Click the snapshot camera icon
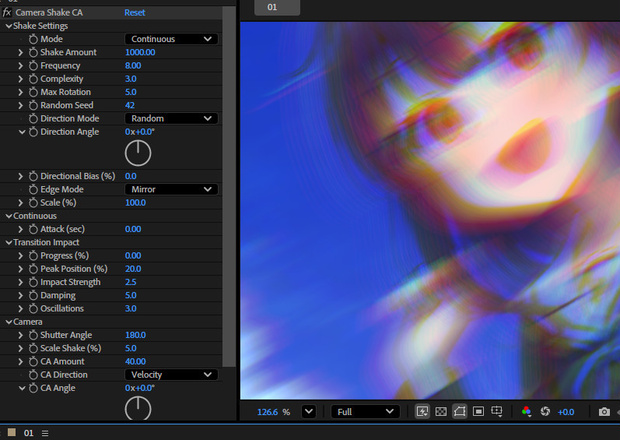The height and width of the screenshot is (440, 620). click(604, 412)
